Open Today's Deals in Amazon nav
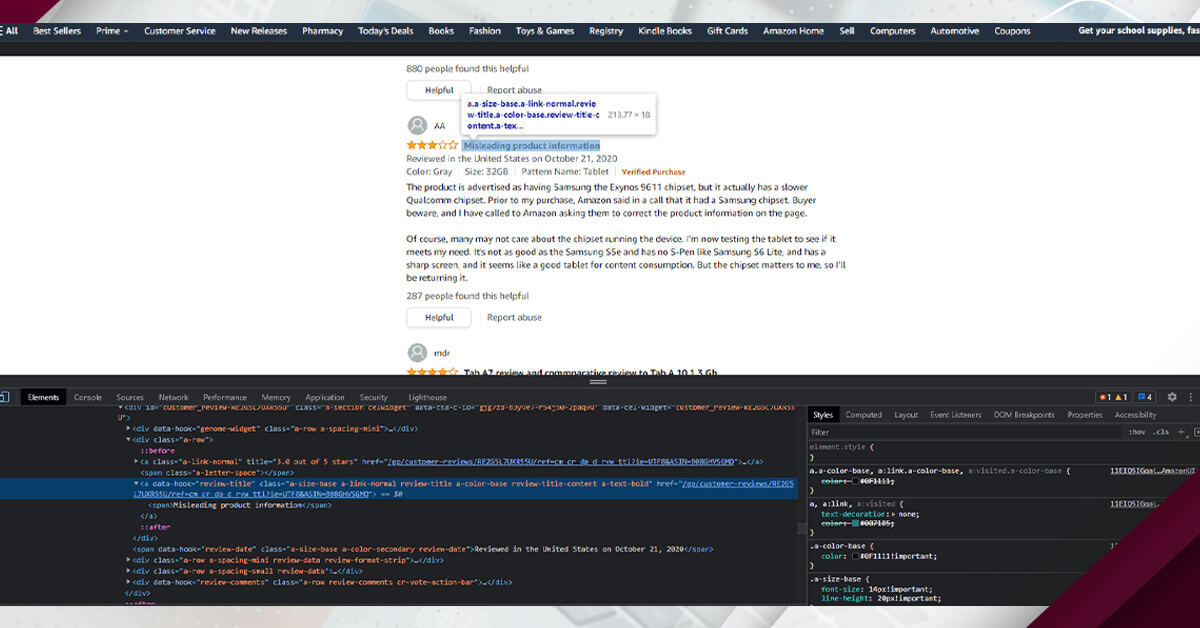Screen dimensions: 1200x628 [386, 31]
